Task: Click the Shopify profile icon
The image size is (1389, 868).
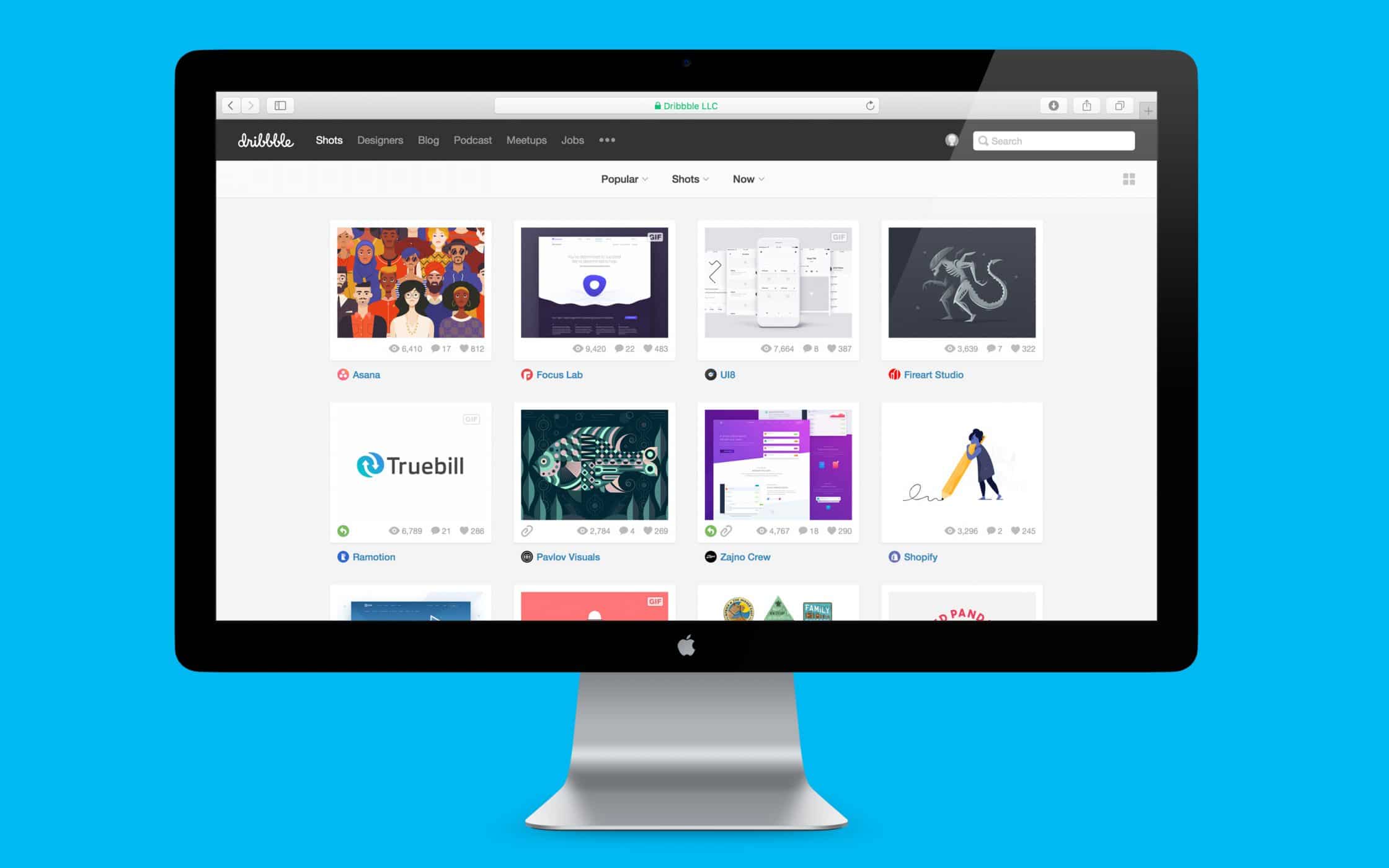Action: (x=893, y=557)
